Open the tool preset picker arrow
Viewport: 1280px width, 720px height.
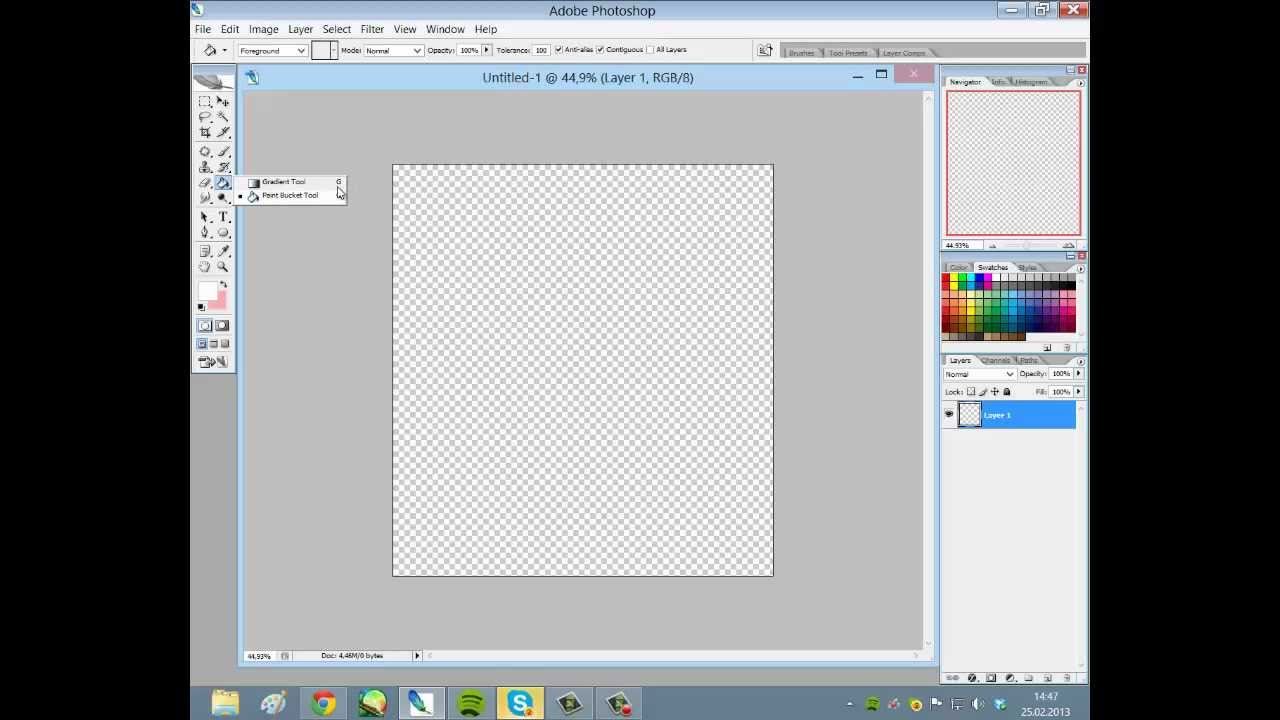click(x=224, y=50)
